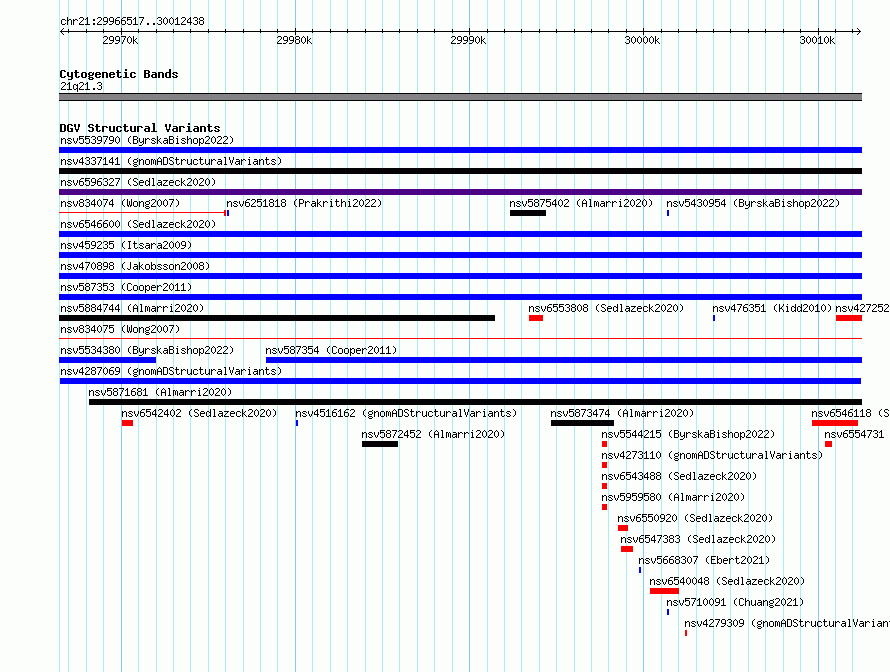The height and width of the screenshot is (672, 890).
Task: Click the black bar under nsv5875402
Action: (528, 213)
